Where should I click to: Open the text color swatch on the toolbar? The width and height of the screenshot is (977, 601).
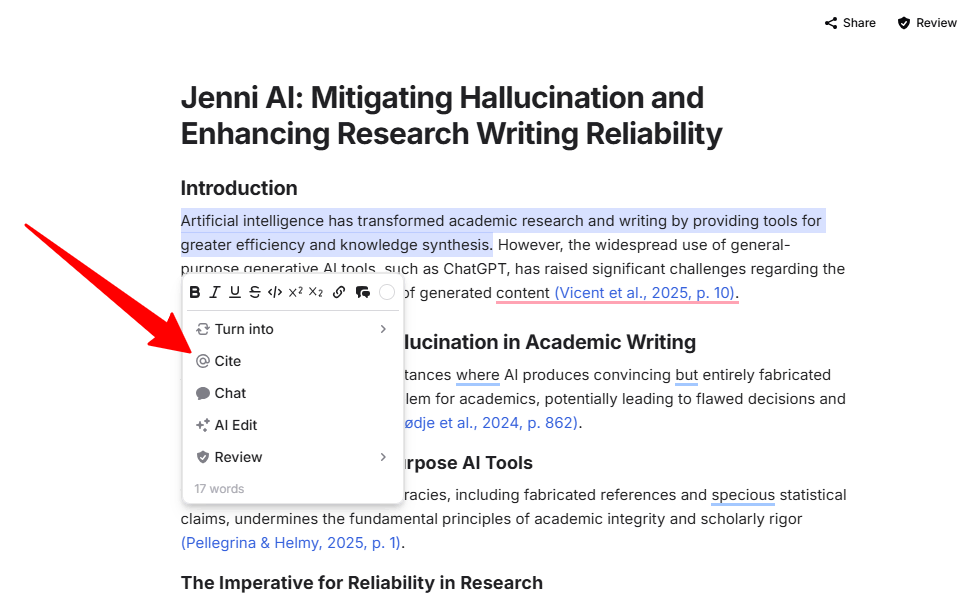[x=387, y=291]
